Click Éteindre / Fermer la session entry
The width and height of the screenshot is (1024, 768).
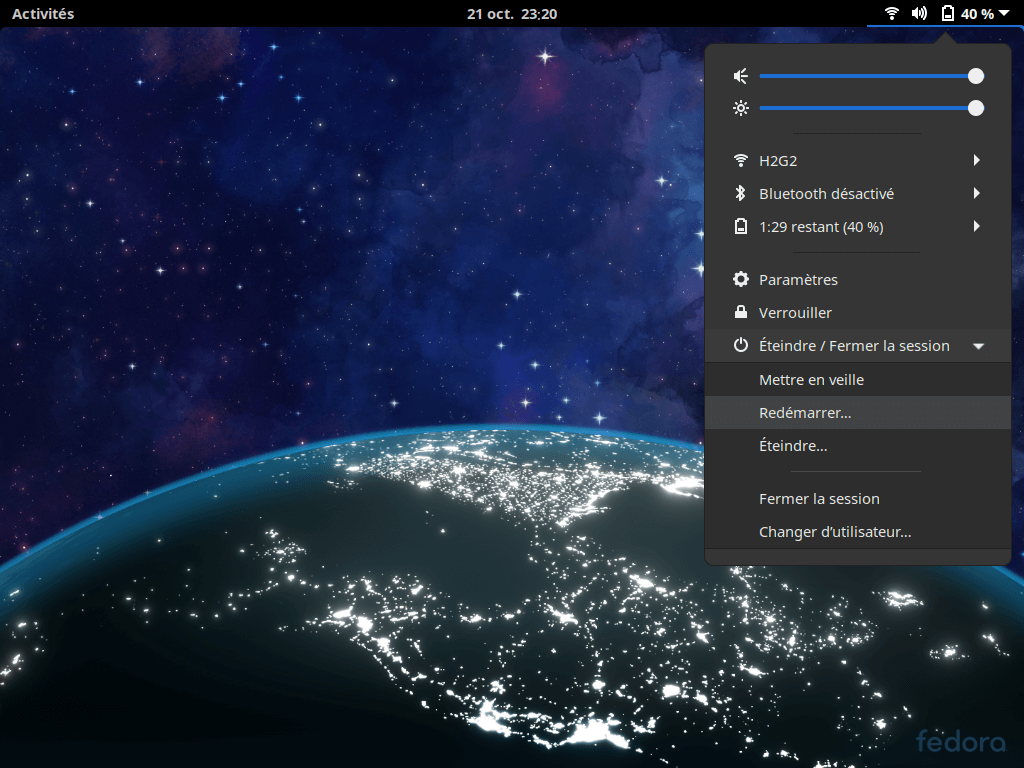858,346
